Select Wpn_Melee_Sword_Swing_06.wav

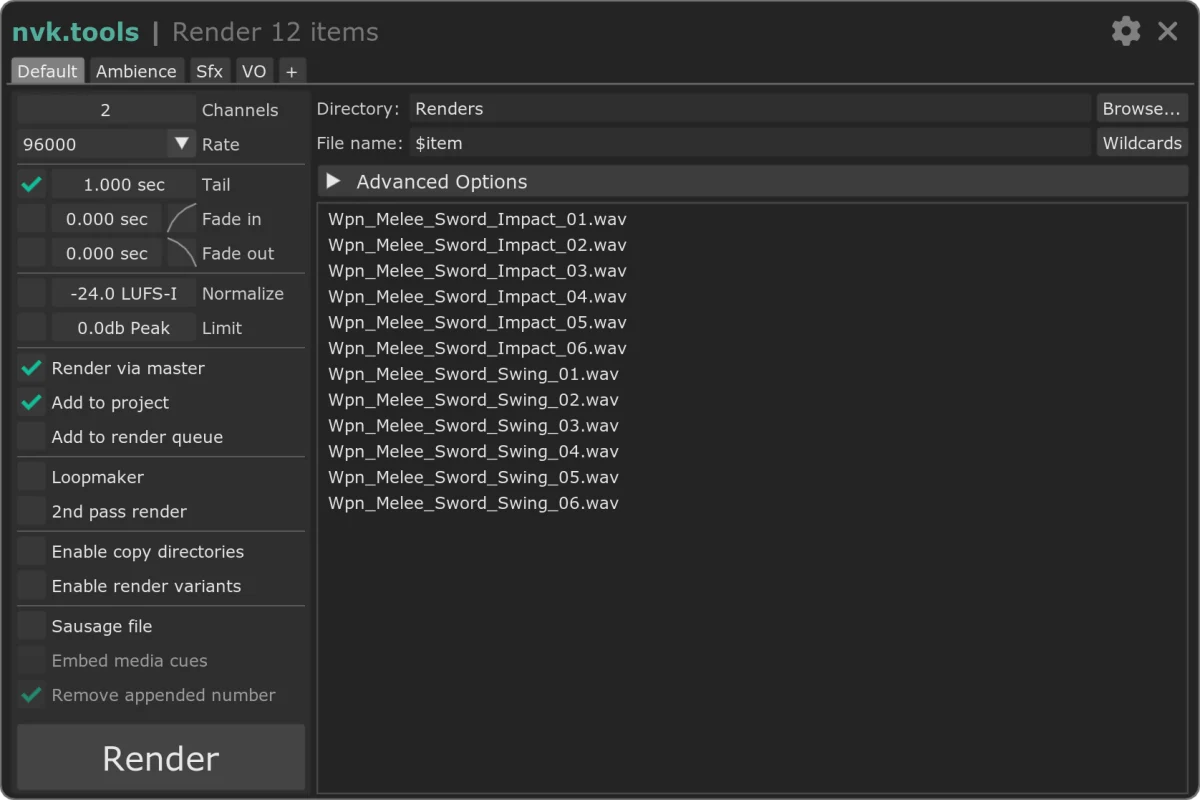coord(473,503)
